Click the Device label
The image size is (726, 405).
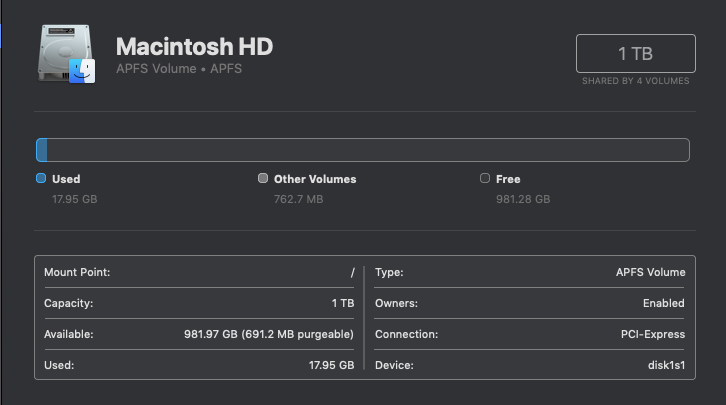coord(394,365)
